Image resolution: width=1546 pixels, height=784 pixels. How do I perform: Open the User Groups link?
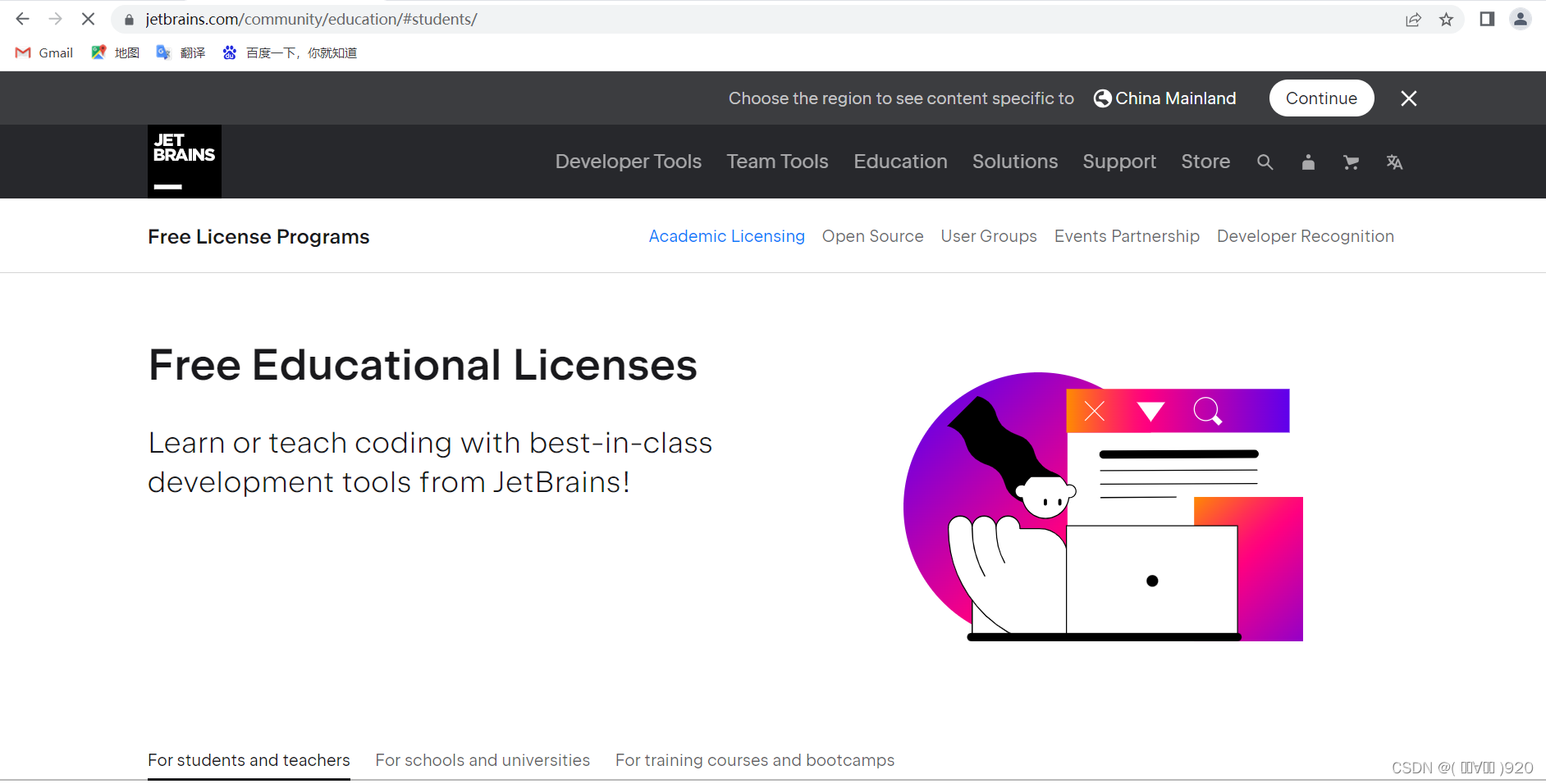click(x=989, y=236)
